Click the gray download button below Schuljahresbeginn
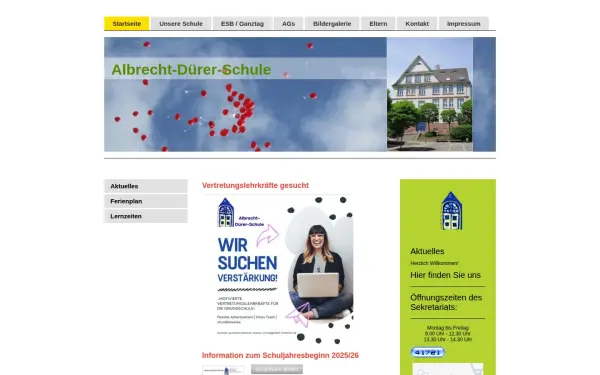The width and height of the screenshot is (600, 375). coord(277,369)
